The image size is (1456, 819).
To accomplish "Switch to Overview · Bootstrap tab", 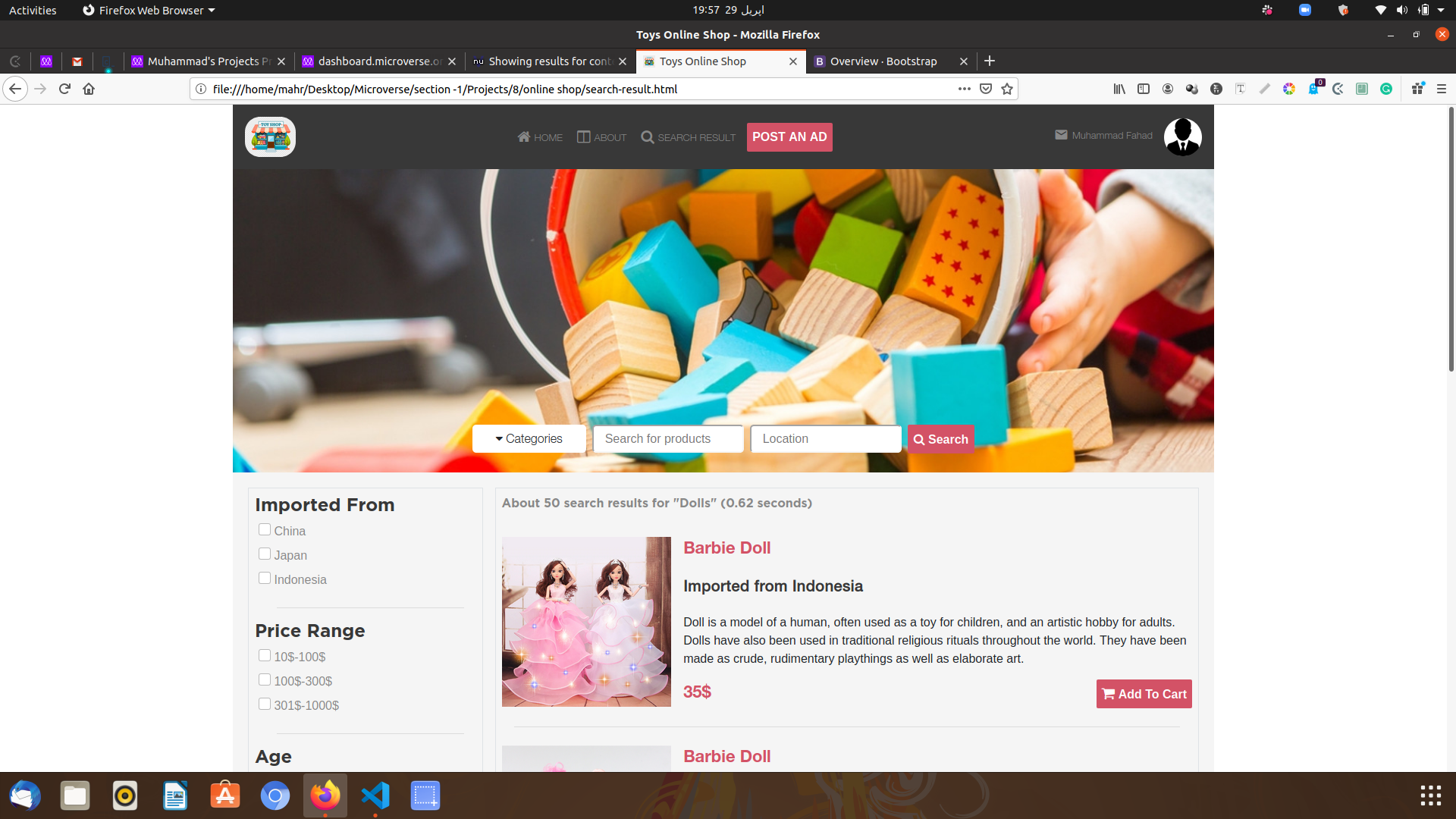I will [x=883, y=61].
